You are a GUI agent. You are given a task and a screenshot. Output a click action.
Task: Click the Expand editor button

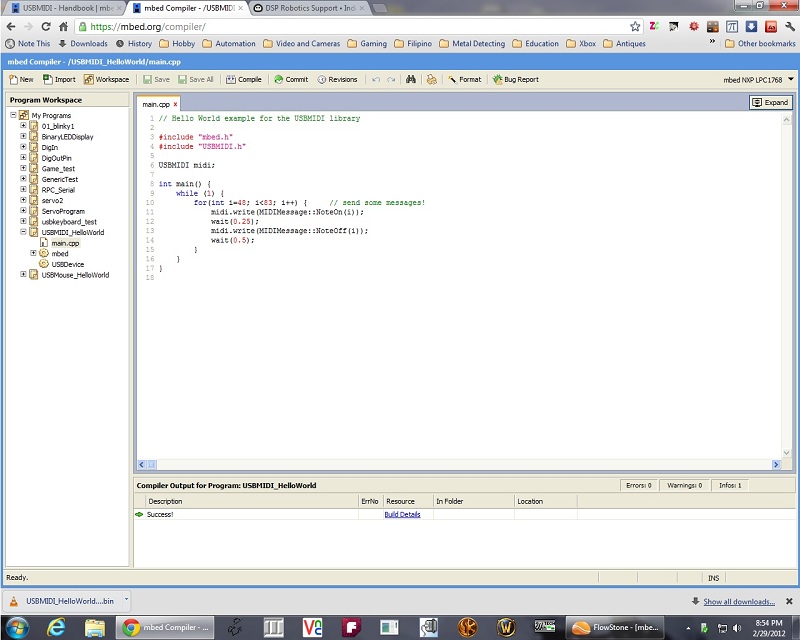[770, 102]
